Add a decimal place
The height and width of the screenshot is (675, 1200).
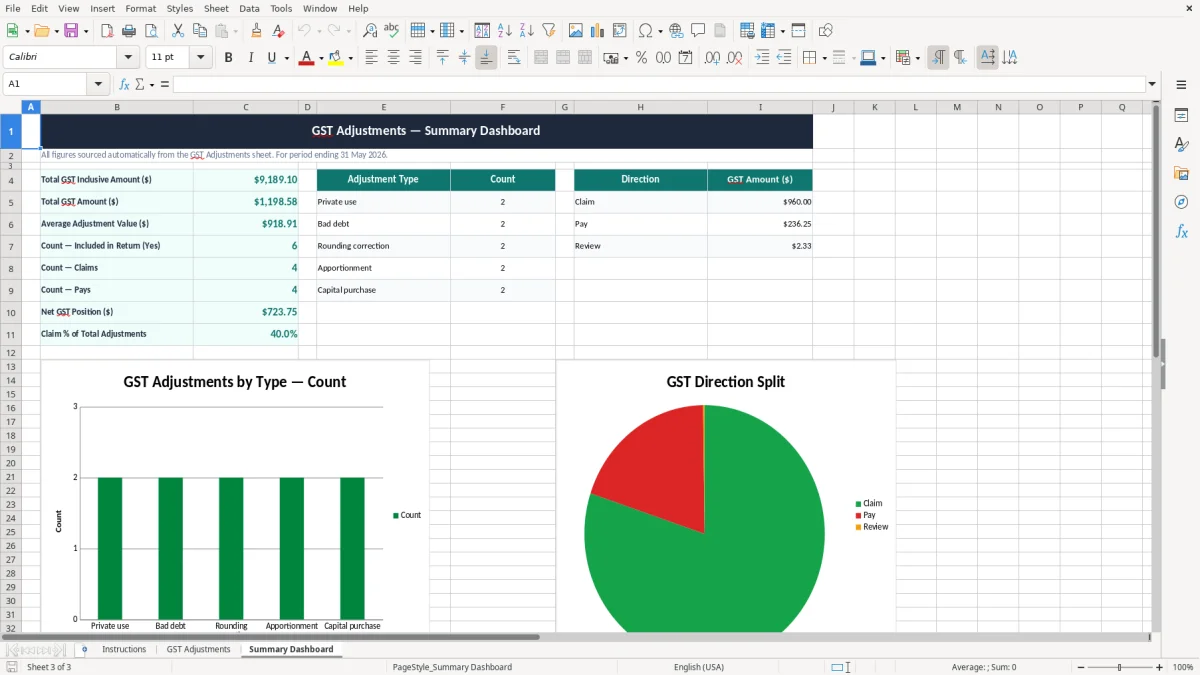(712, 58)
